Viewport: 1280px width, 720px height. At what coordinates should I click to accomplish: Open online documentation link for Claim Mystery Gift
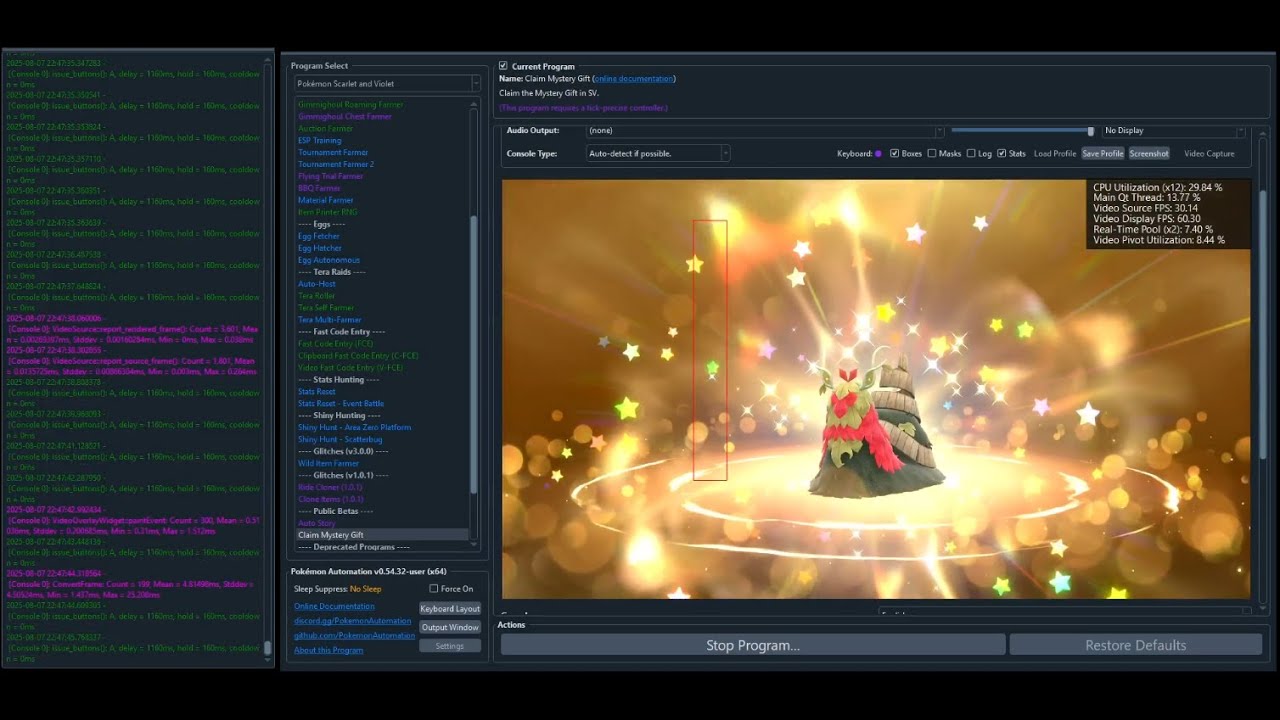[x=634, y=79]
